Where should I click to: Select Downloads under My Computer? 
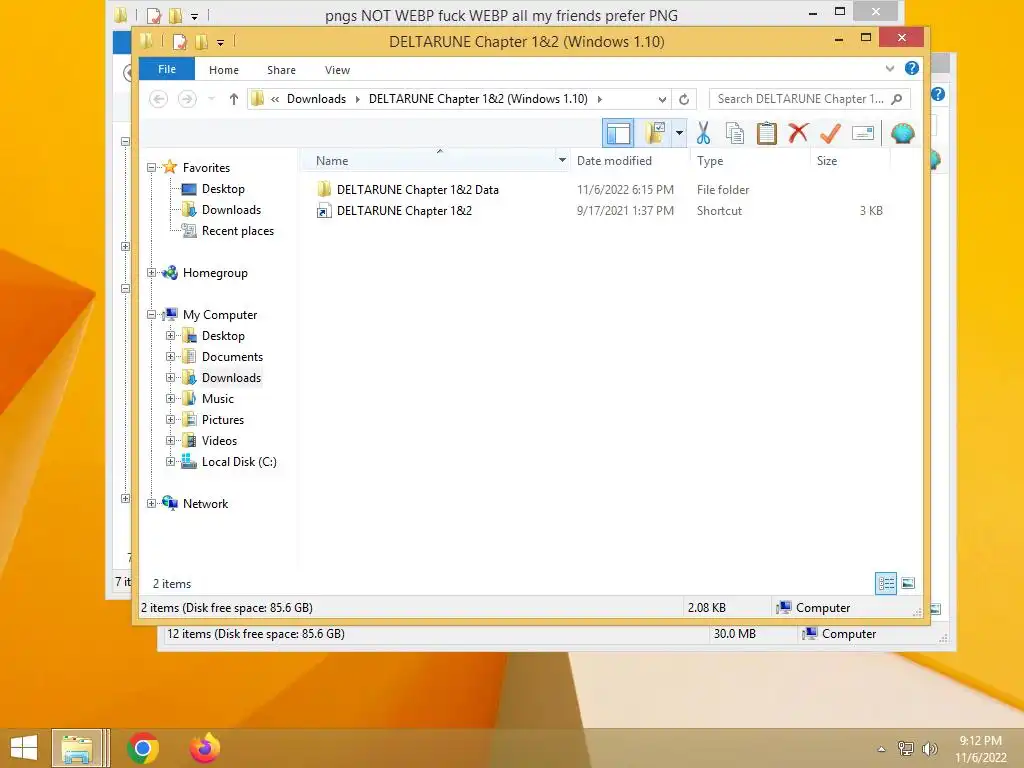pos(231,377)
